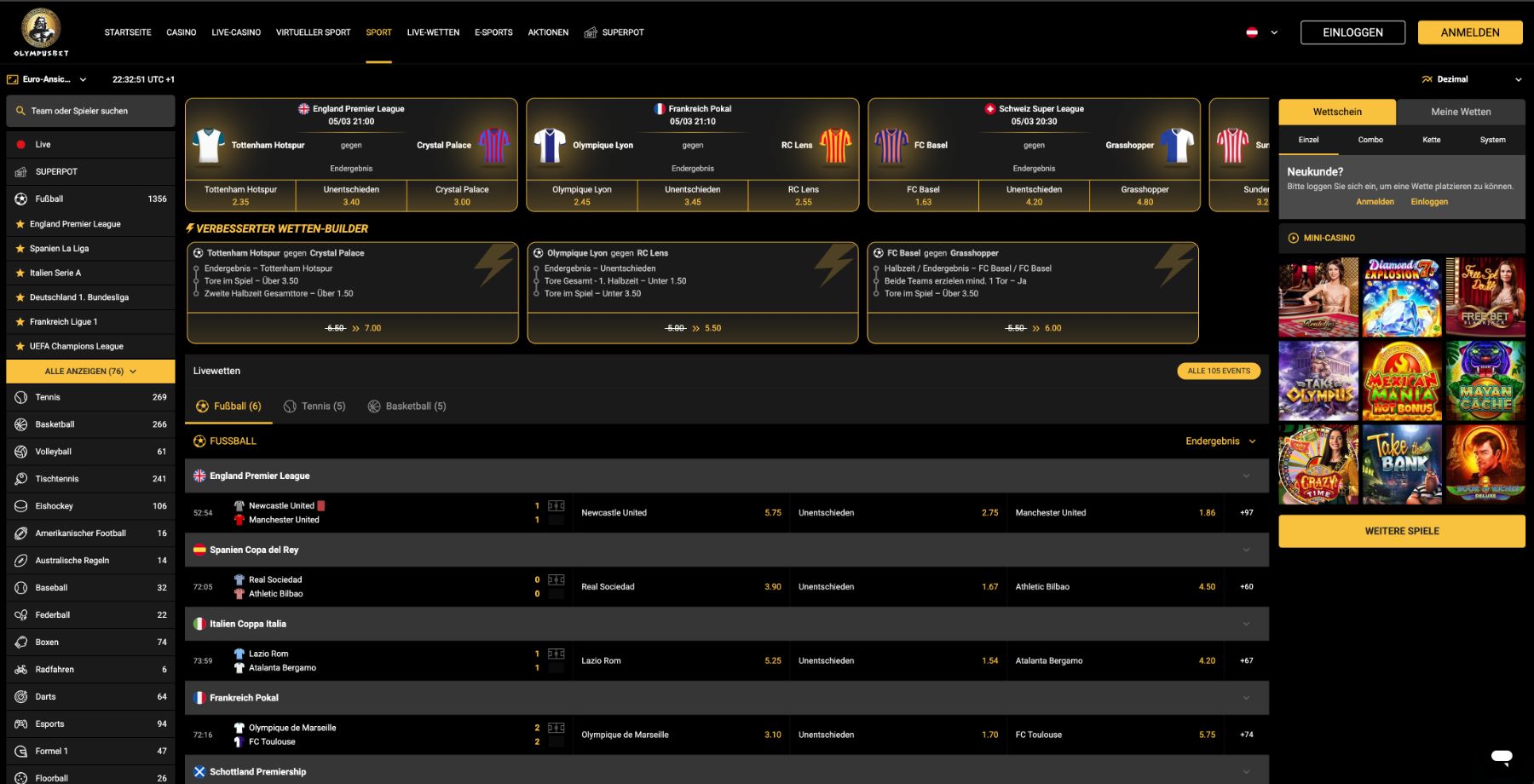1534x784 pixels.
Task: Select the Amerikanischer Football icon
Action: [21, 533]
